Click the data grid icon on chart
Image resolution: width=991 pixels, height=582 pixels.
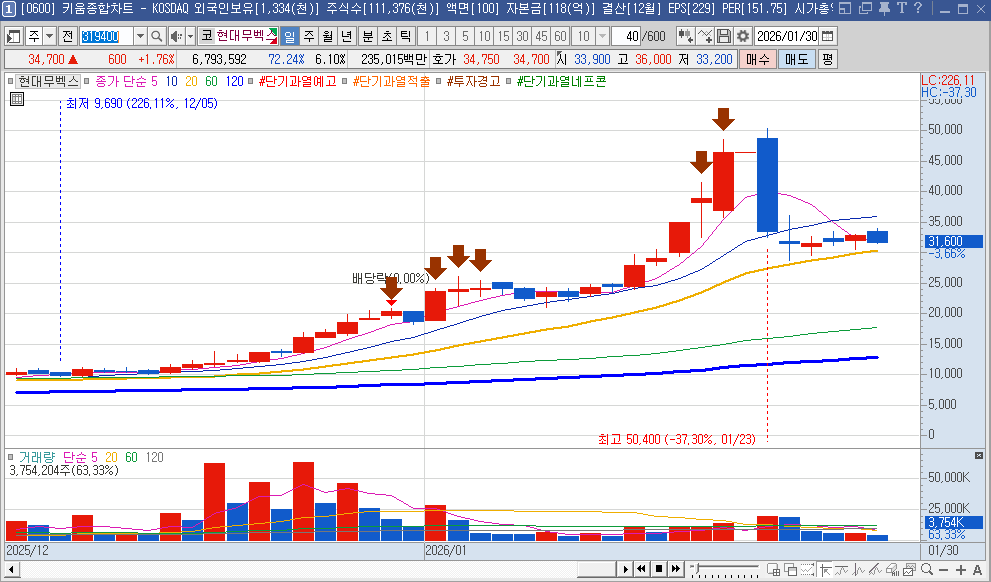[x=16, y=99]
